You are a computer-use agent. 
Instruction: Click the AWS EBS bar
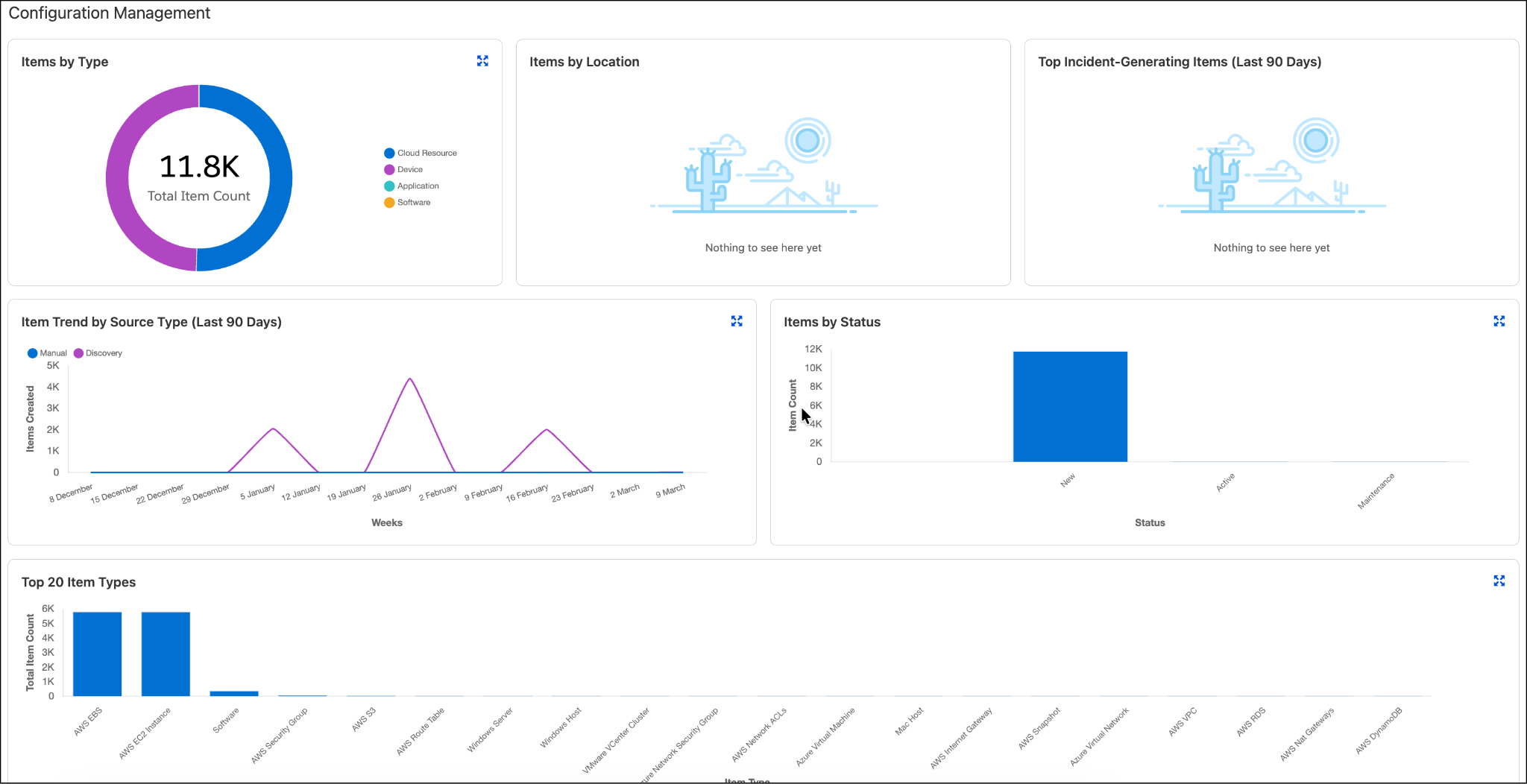click(x=97, y=654)
